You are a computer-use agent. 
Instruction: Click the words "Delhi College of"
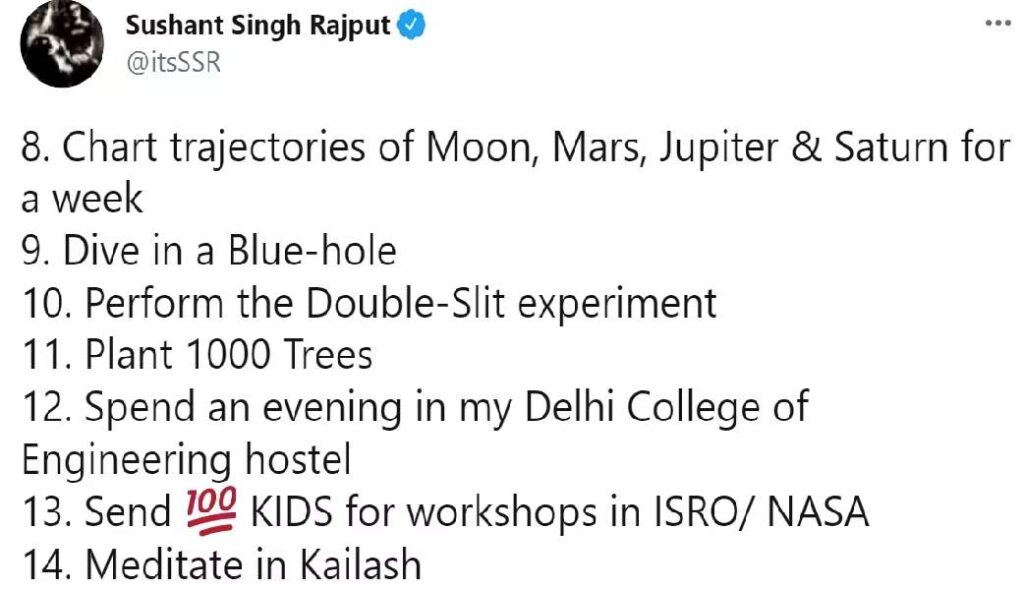tap(659, 407)
